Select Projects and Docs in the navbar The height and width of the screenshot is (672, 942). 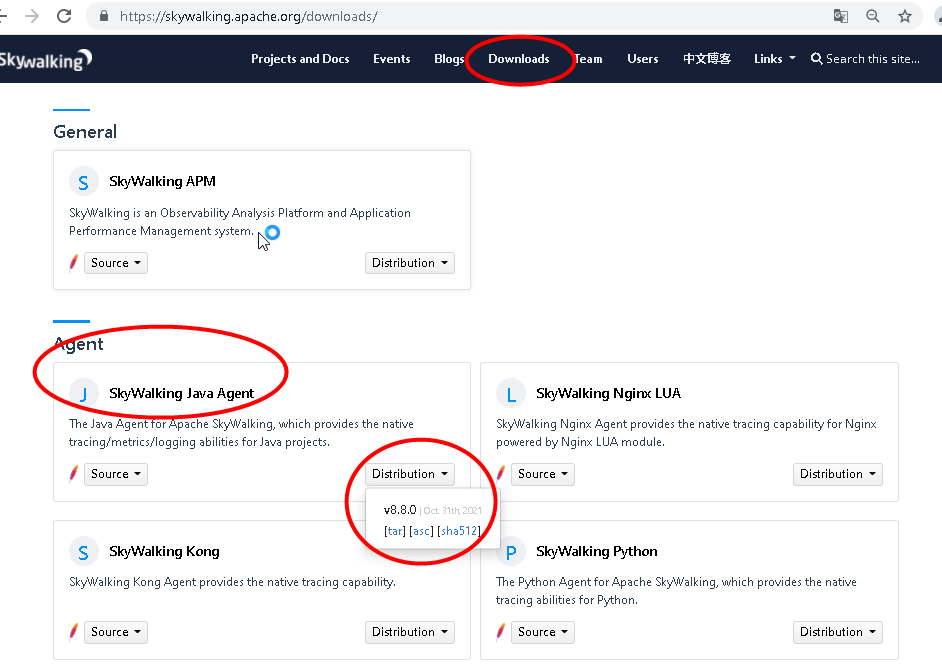(300, 58)
